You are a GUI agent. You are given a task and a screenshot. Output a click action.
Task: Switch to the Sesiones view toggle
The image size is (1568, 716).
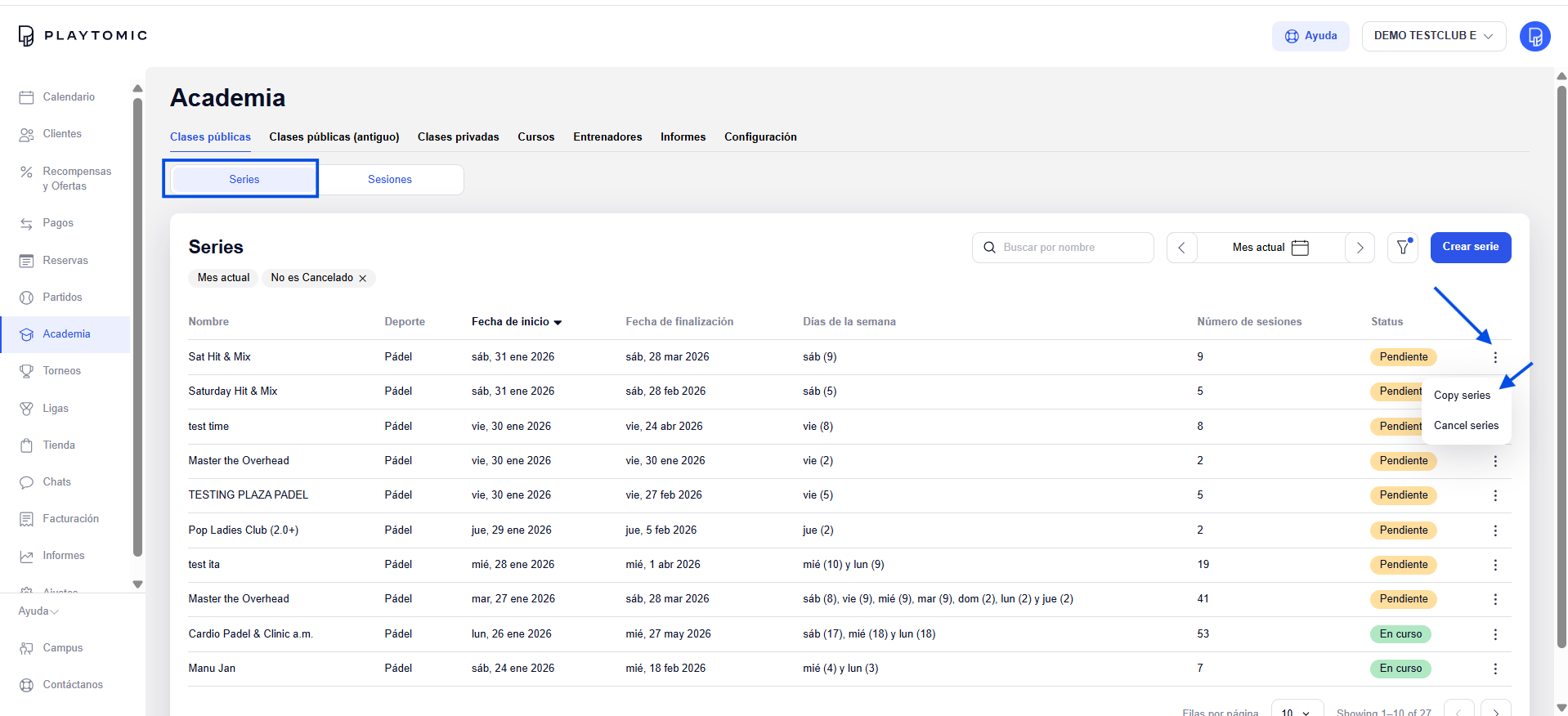click(390, 180)
